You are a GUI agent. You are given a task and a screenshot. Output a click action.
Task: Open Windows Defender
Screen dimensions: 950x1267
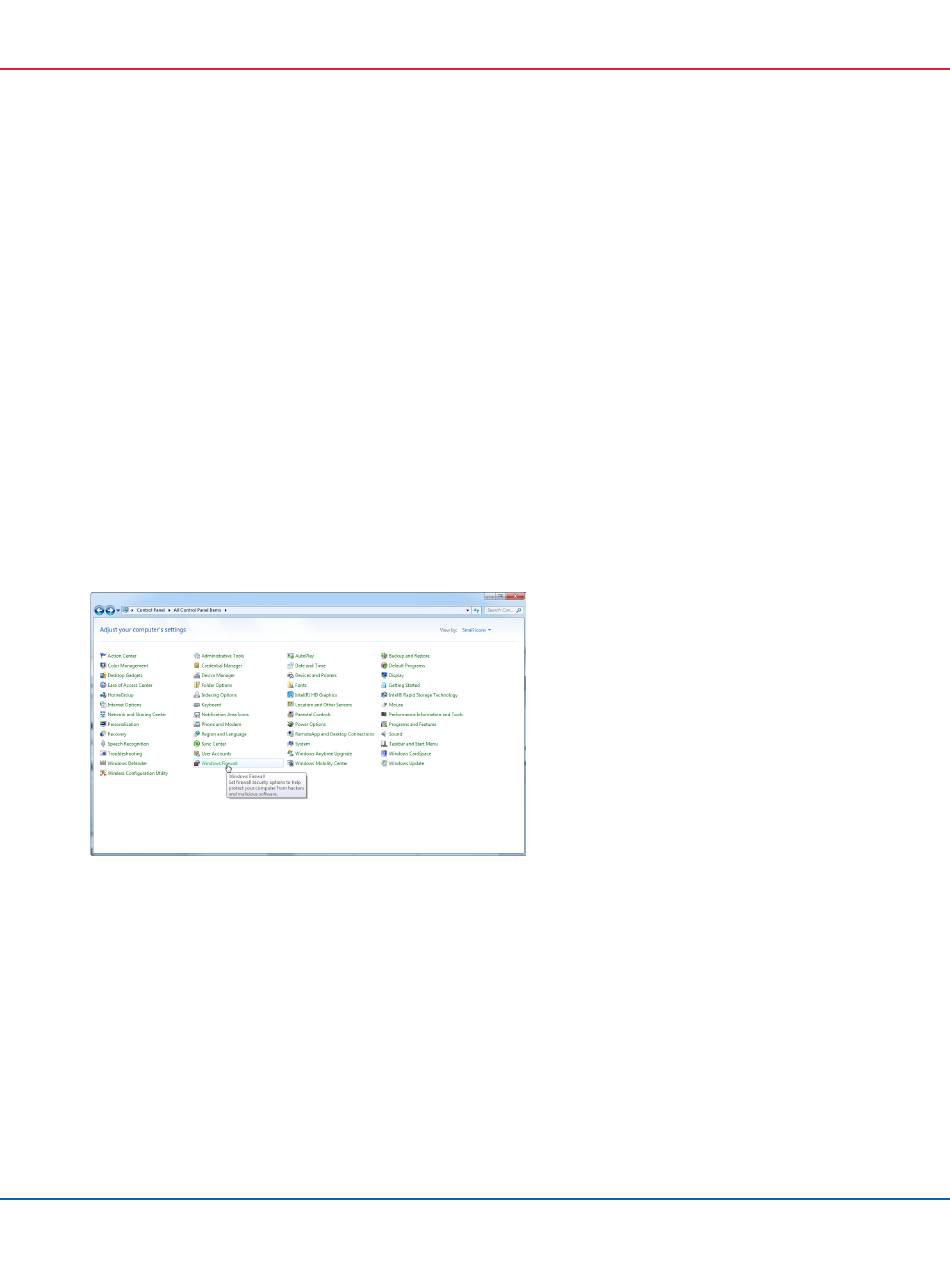coord(123,763)
